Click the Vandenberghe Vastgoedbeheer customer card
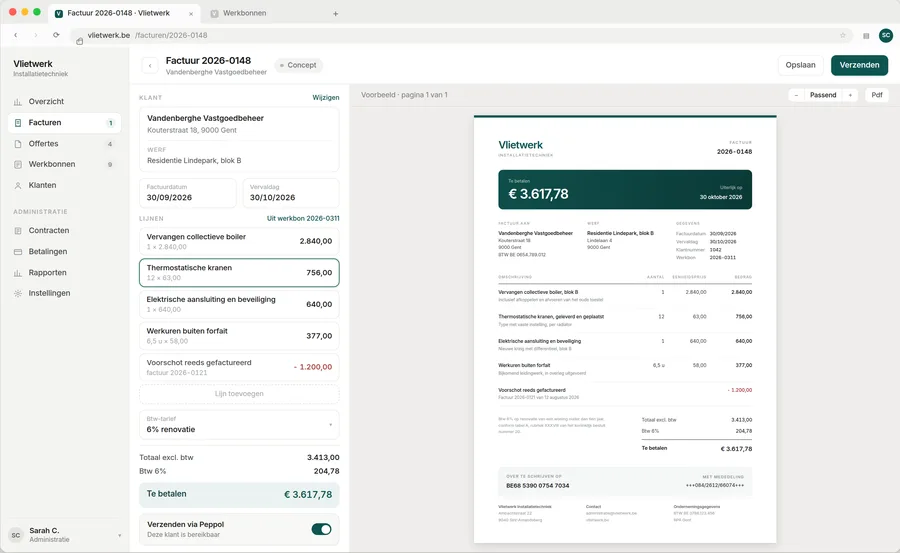The height and width of the screenshot is (553, 900). click(239, 140)
